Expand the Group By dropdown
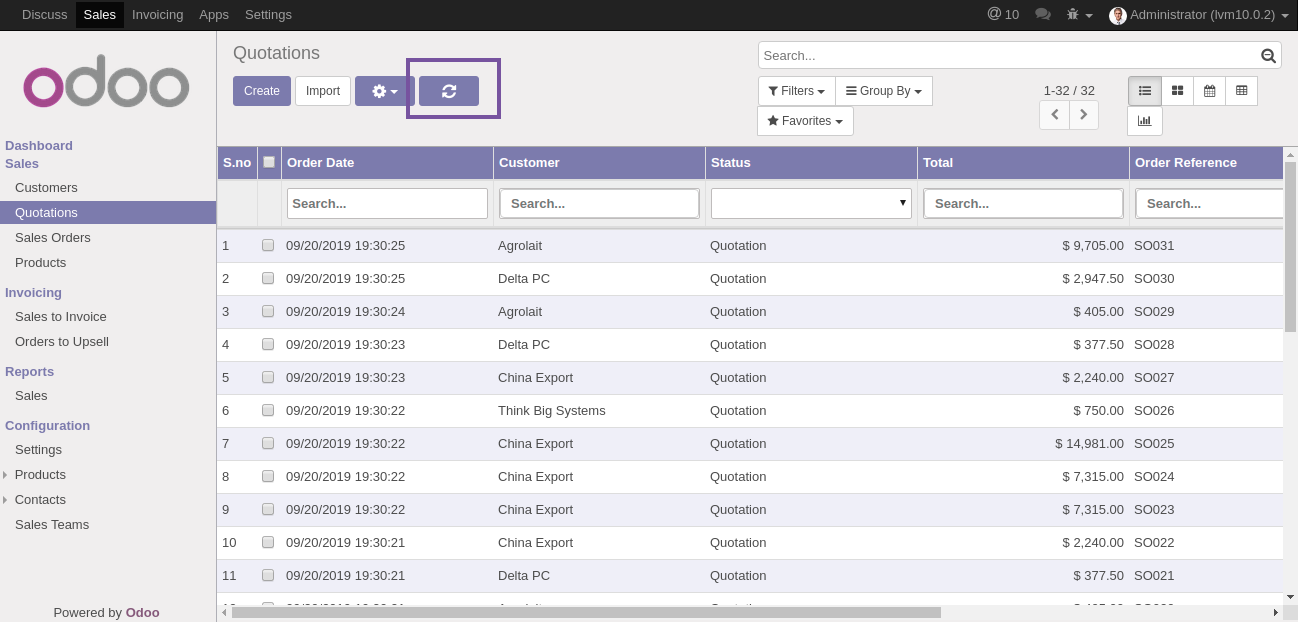1298x622 pixels. (x=883, y=91)
